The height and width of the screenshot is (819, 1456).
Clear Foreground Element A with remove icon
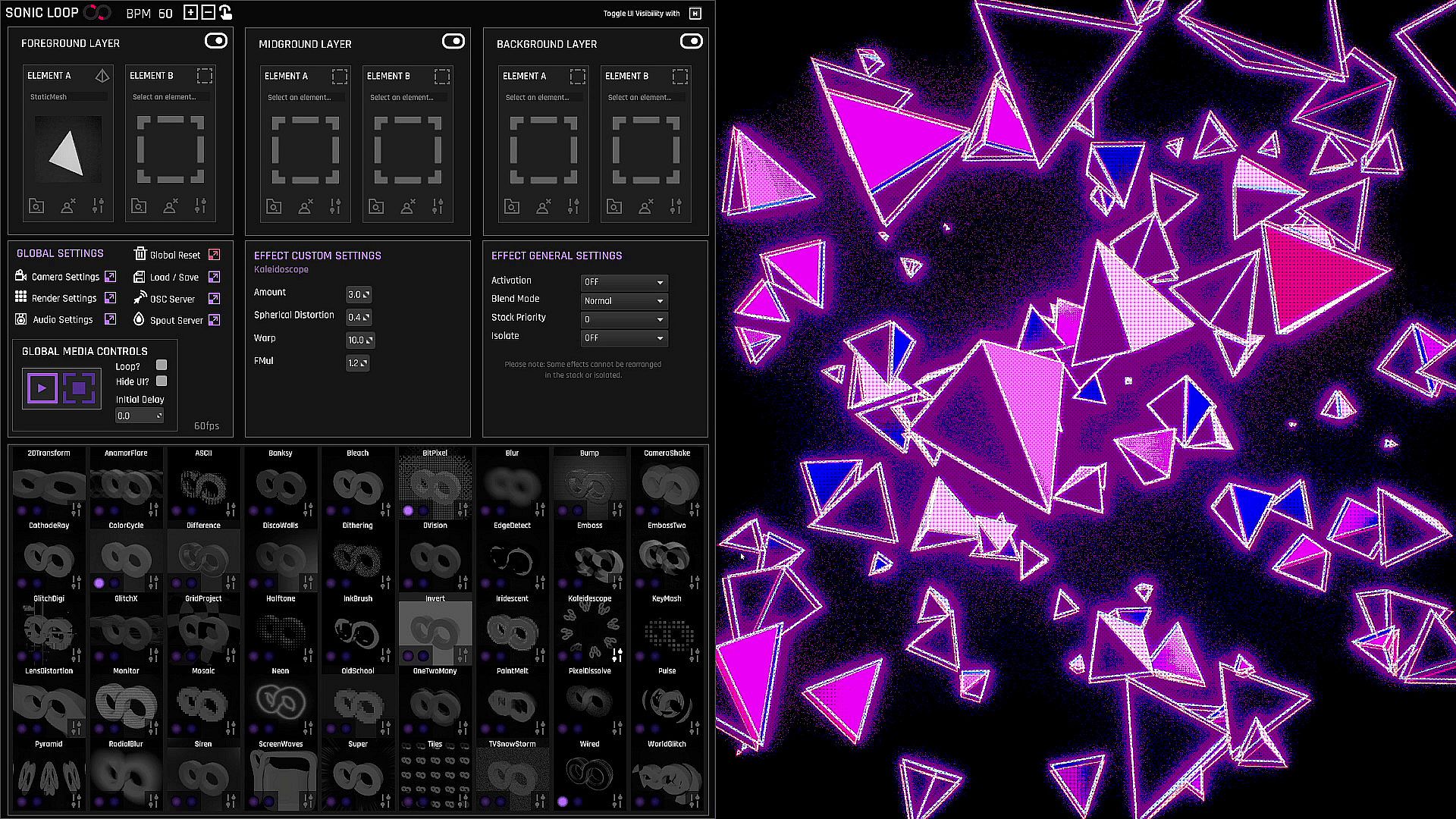(67, 206)
